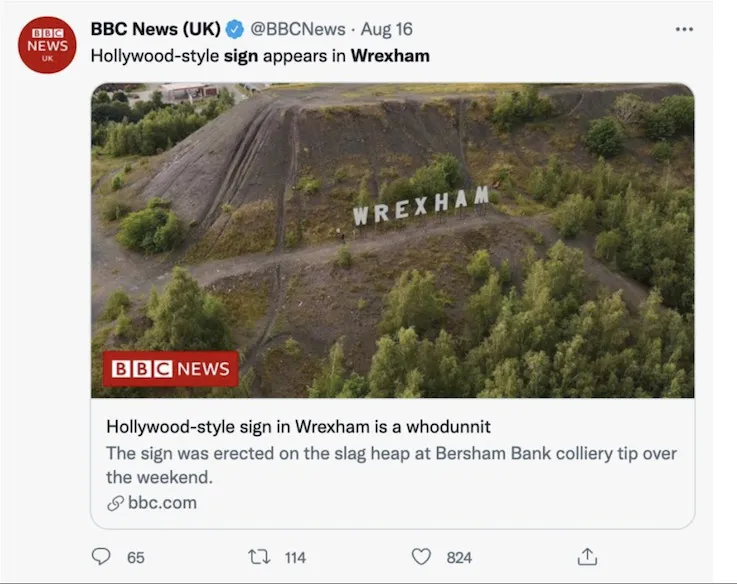737x584 pixels.
Task: Click the link chain icon beside bbc.com
Action: coord(115,503)
